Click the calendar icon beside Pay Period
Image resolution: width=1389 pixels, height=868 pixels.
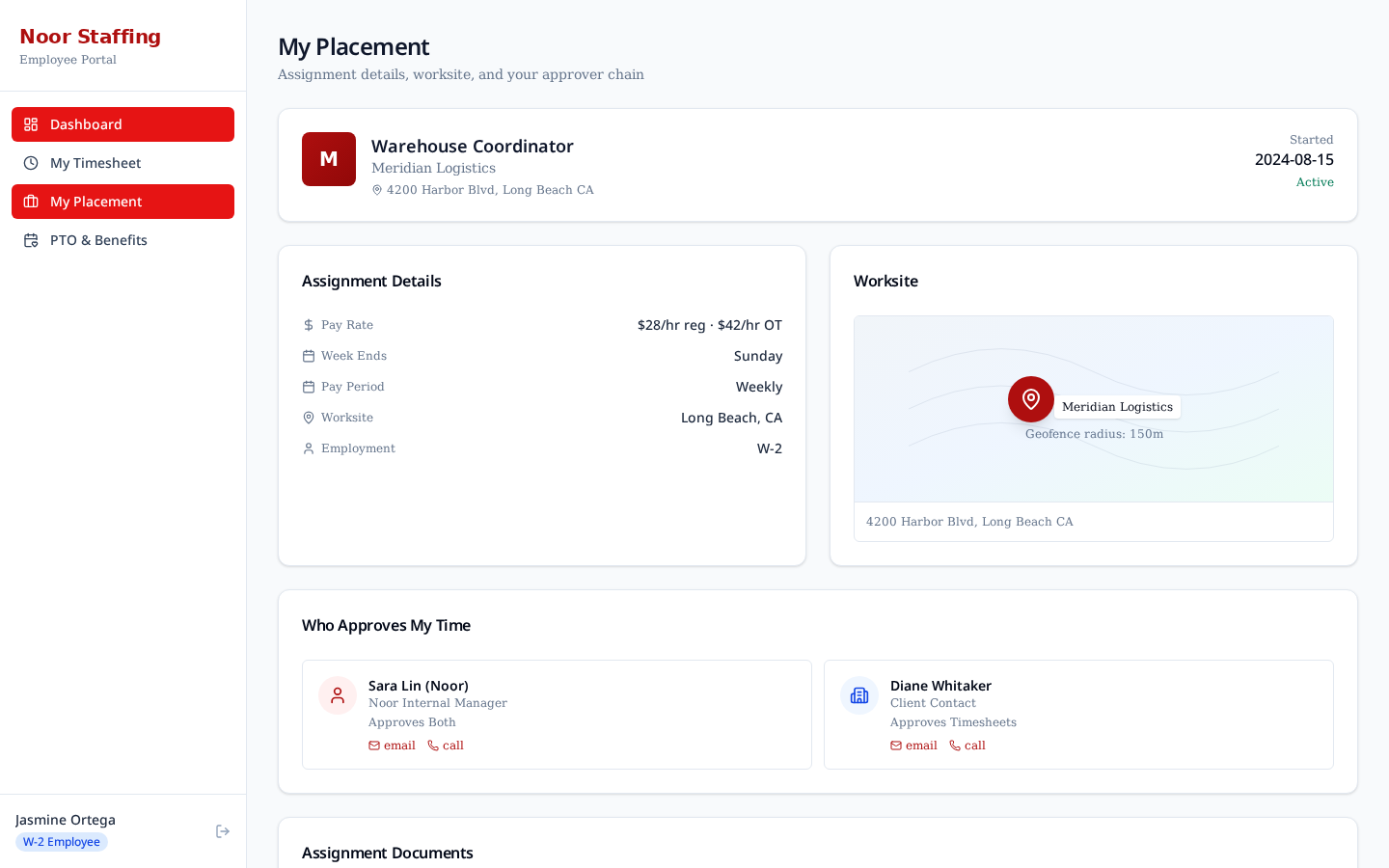pyautogui.click(x=309, y=387)
